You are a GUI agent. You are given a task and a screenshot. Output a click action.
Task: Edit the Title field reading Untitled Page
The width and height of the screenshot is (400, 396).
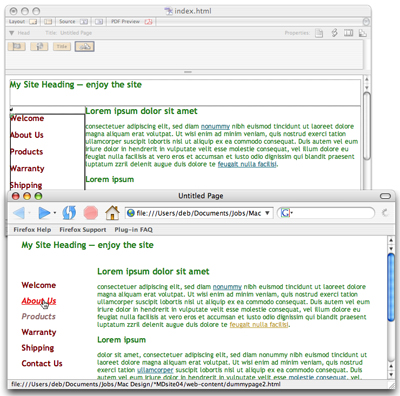click(x=76, y=33)
